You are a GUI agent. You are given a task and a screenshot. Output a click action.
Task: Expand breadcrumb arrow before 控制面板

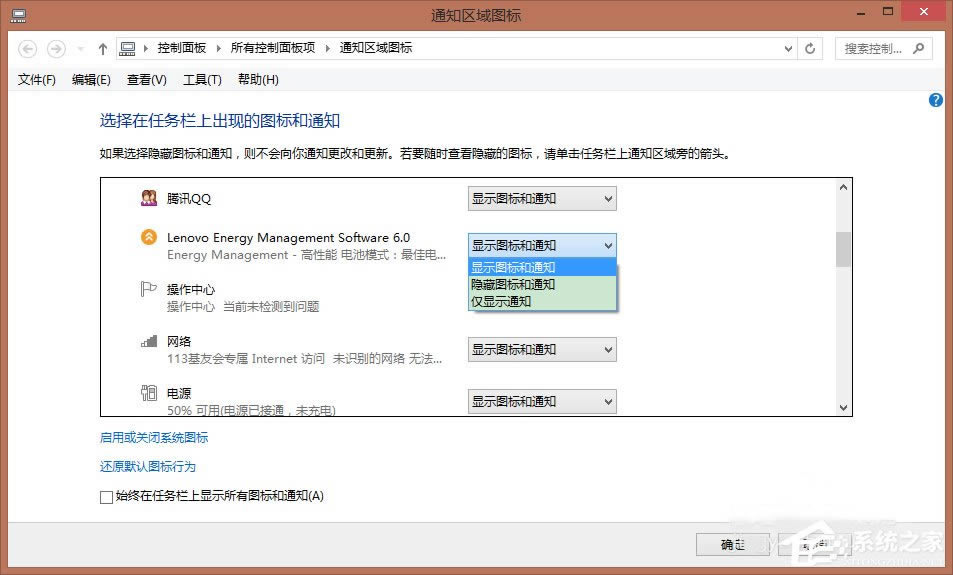pyautogui.click(x=146, y=49)
